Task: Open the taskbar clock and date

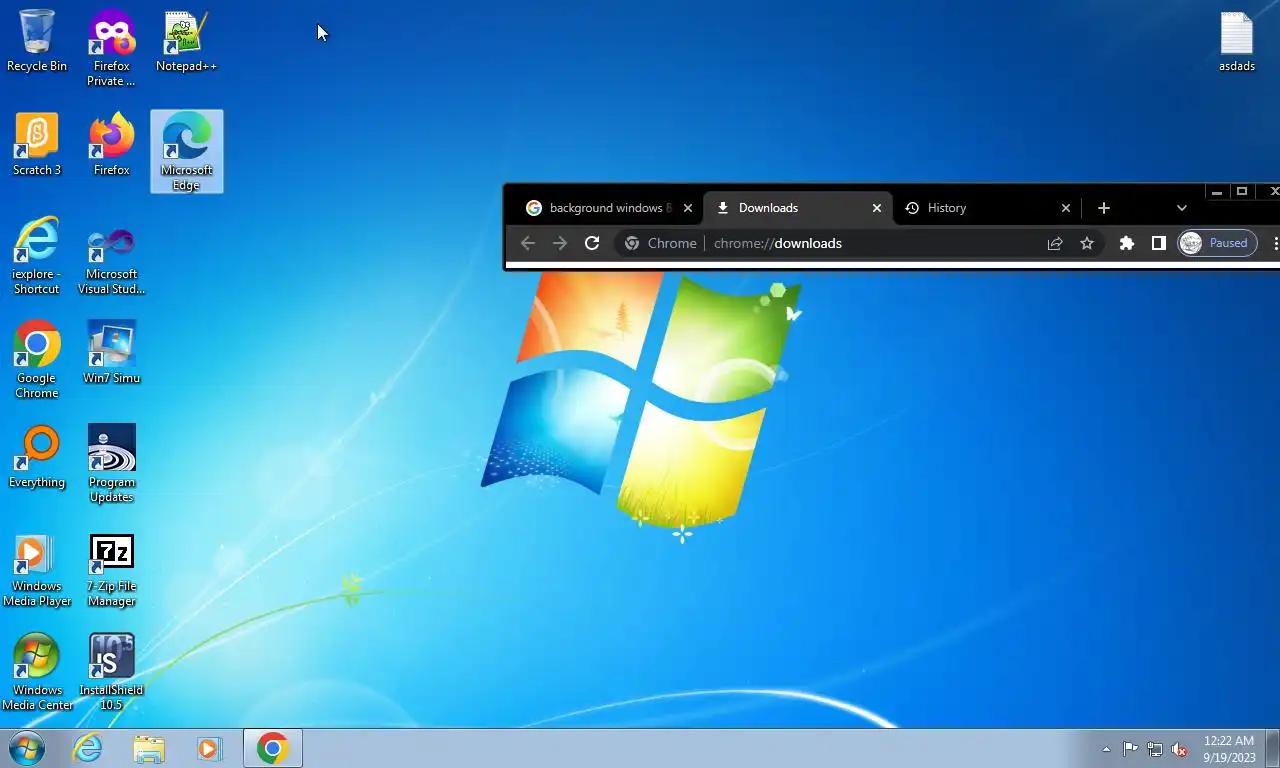Action: 1229,749
